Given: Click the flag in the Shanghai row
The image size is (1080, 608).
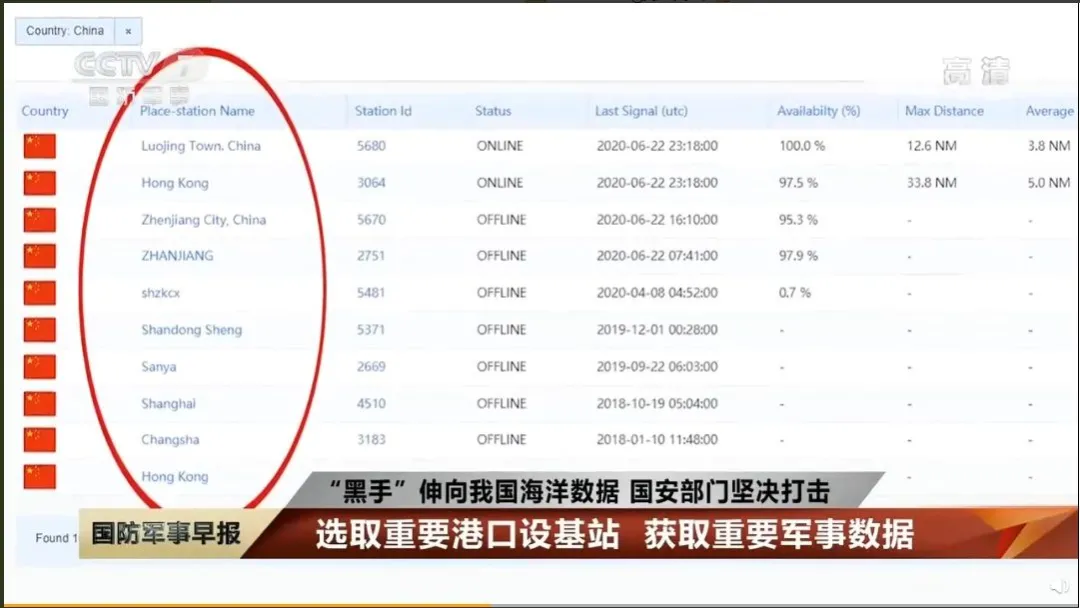Looking at the screenshot, I should (40, 403).
